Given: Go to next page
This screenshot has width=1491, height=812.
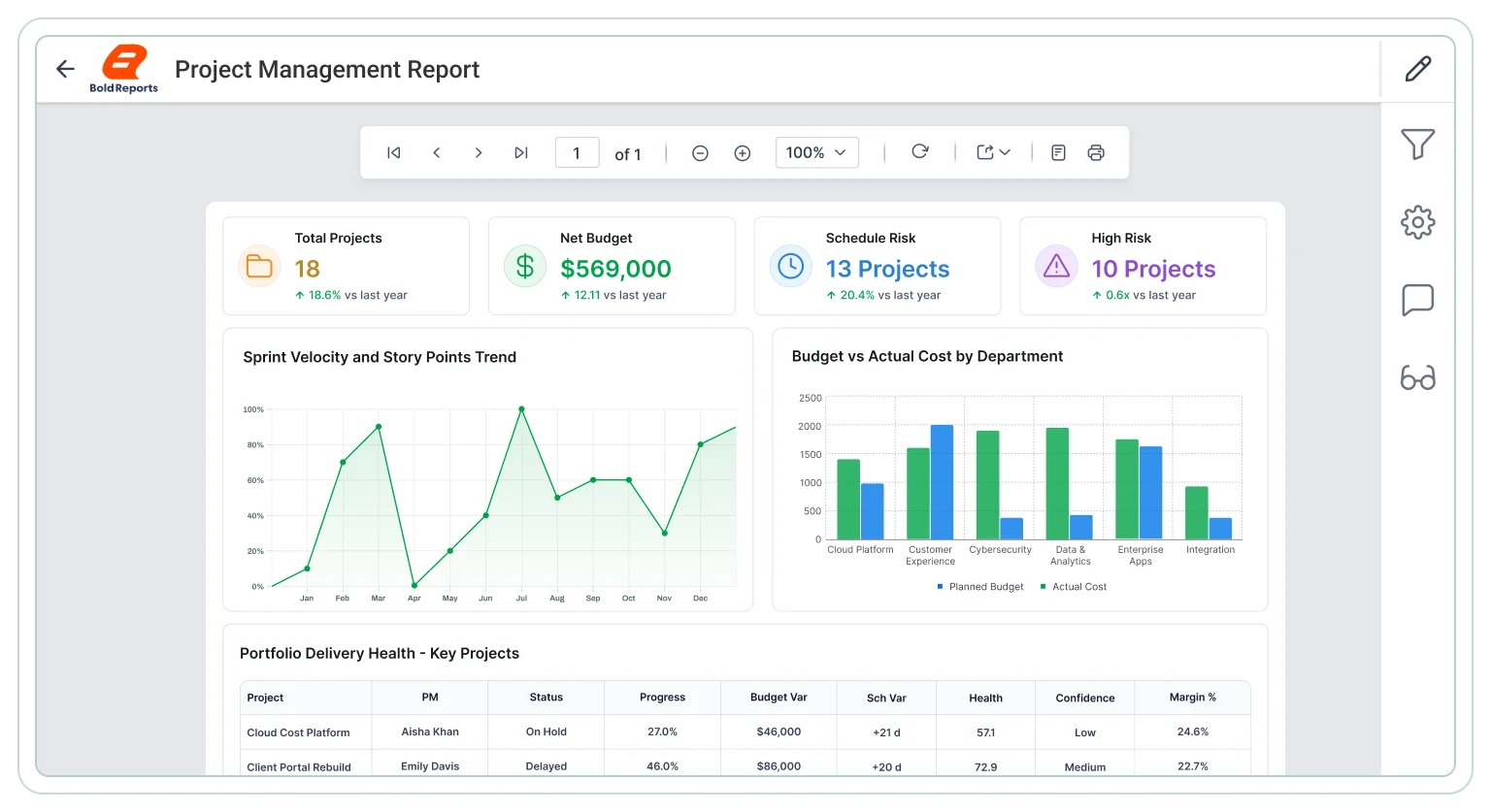Looking at the screenshot, I should (x=479, y=152).
